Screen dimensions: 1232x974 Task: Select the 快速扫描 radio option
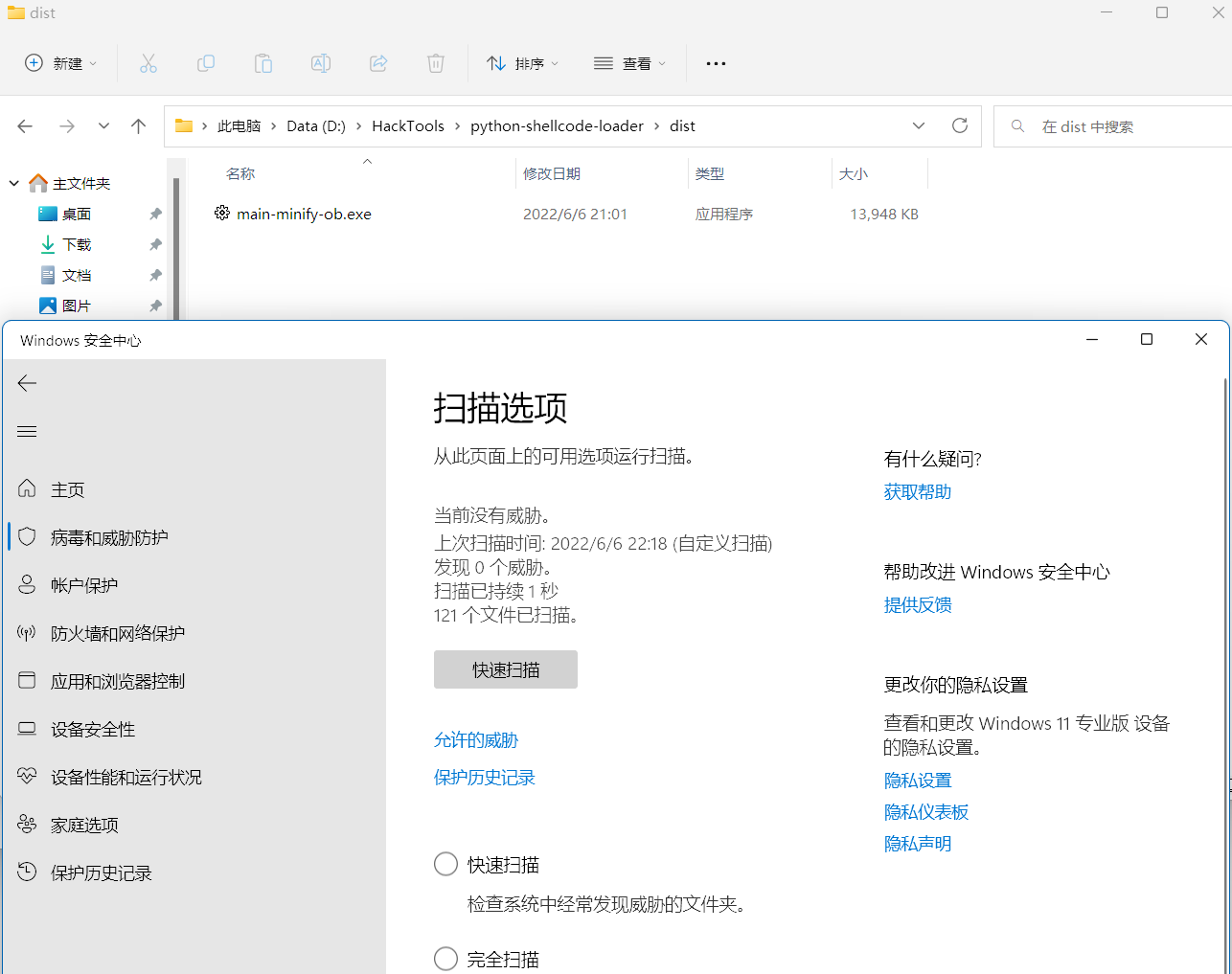coord(445,864)
